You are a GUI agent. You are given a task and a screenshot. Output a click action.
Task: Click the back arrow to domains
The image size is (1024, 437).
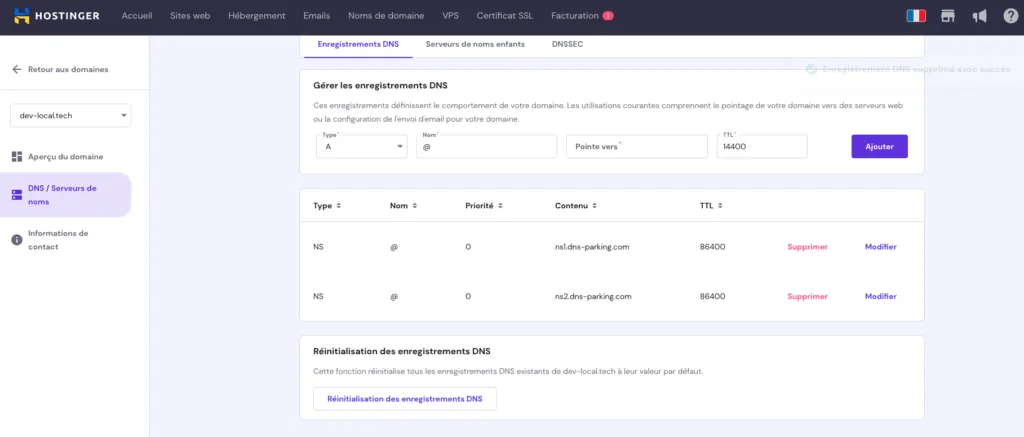pyautogui.click(x=17, y=69)
